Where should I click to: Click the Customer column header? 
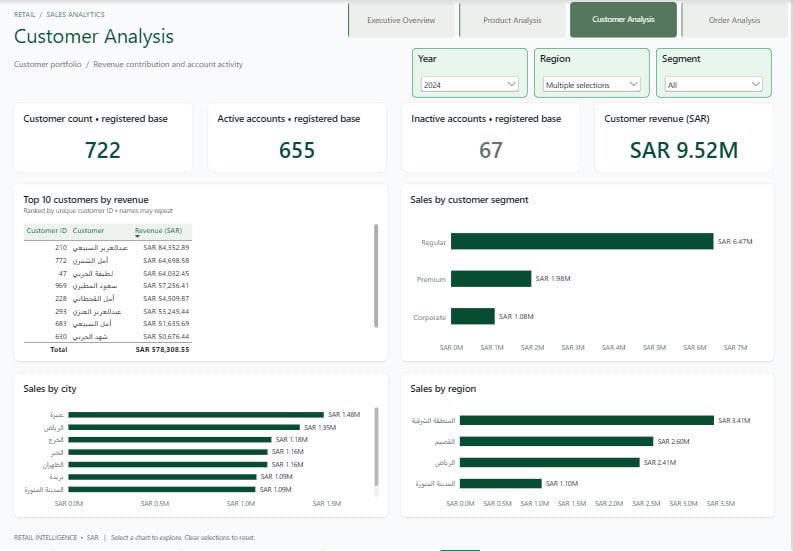[x=88, y=230]
